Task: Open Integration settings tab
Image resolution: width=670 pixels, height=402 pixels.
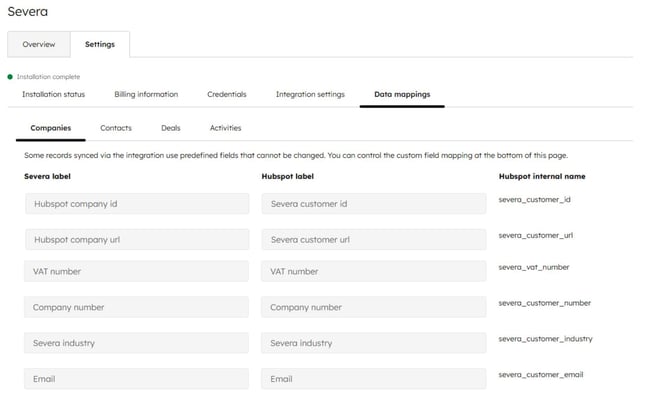Action: 310,94
